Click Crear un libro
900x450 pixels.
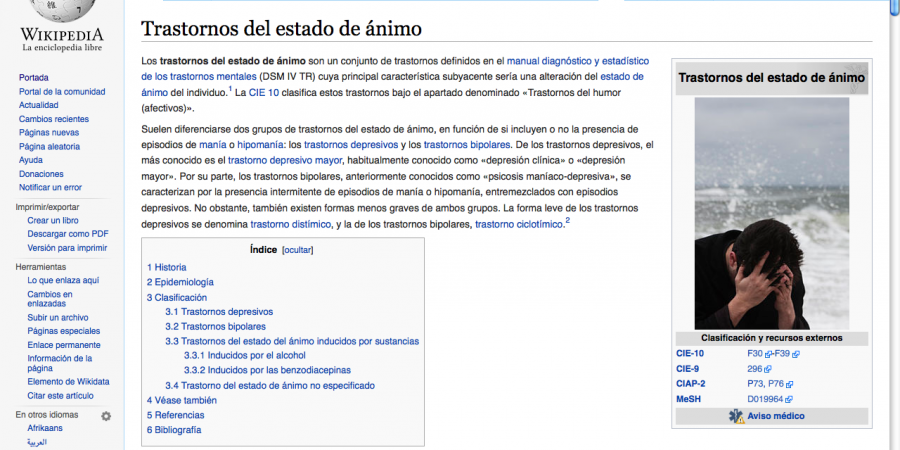click(x=53, y=220)
